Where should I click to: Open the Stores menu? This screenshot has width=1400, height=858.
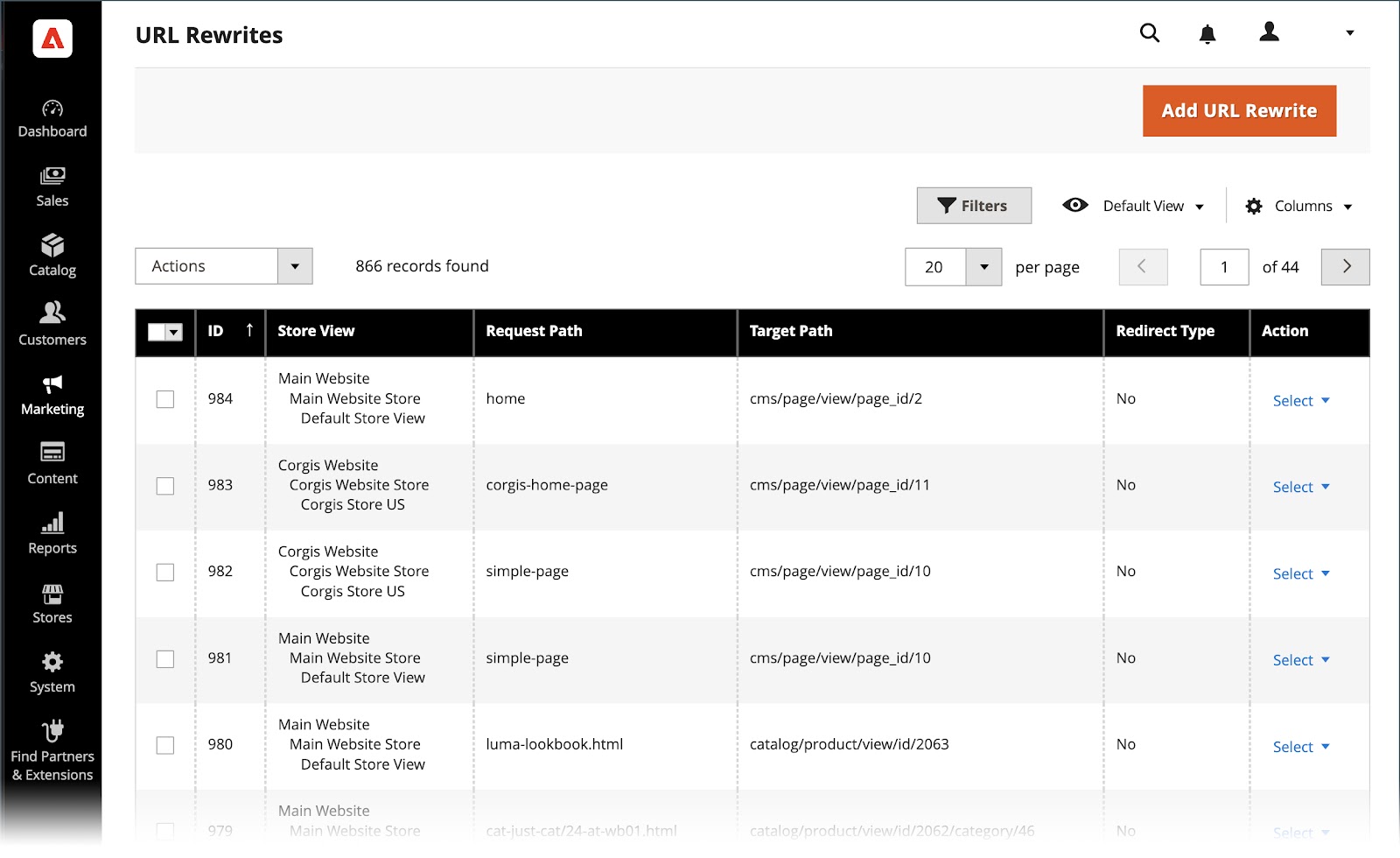(52, 602)
